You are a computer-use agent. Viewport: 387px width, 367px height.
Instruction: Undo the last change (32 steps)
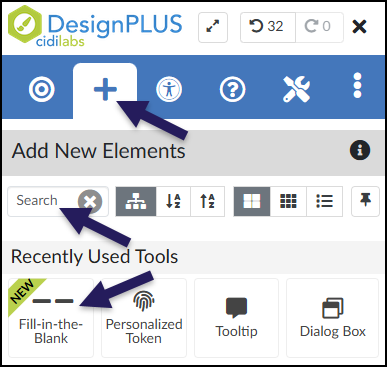coord(268,27)
